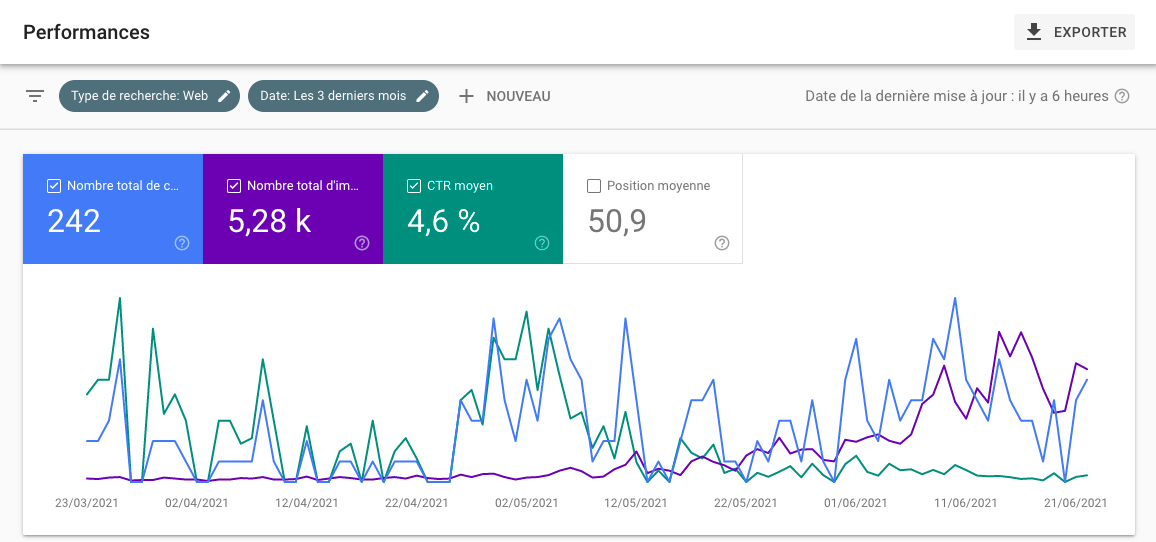The image size is (1156, 542).
Task: Click the 50,9 average position value
Action: (x=617, y=220)
